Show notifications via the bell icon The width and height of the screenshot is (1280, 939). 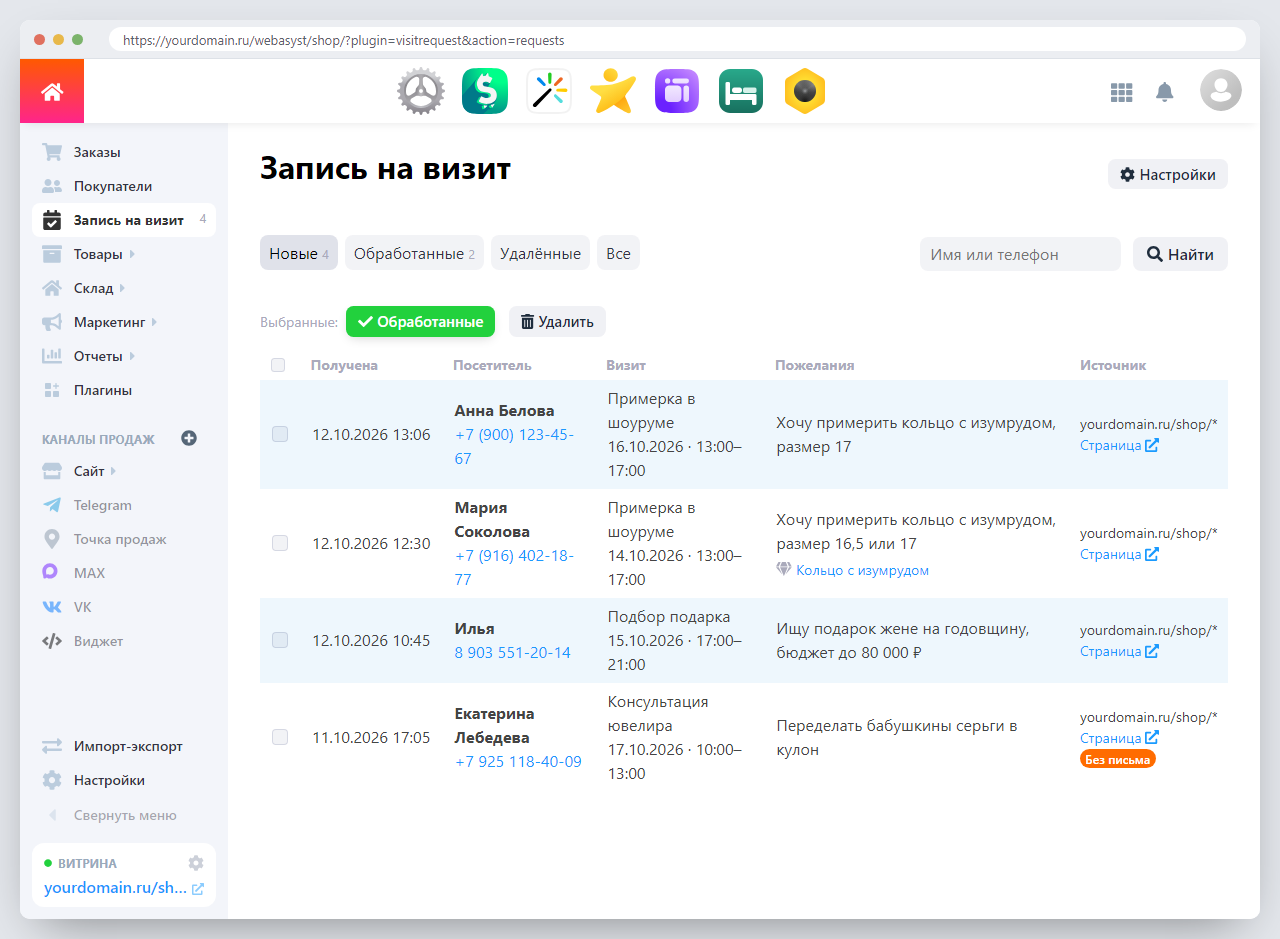click(1164, 92)
